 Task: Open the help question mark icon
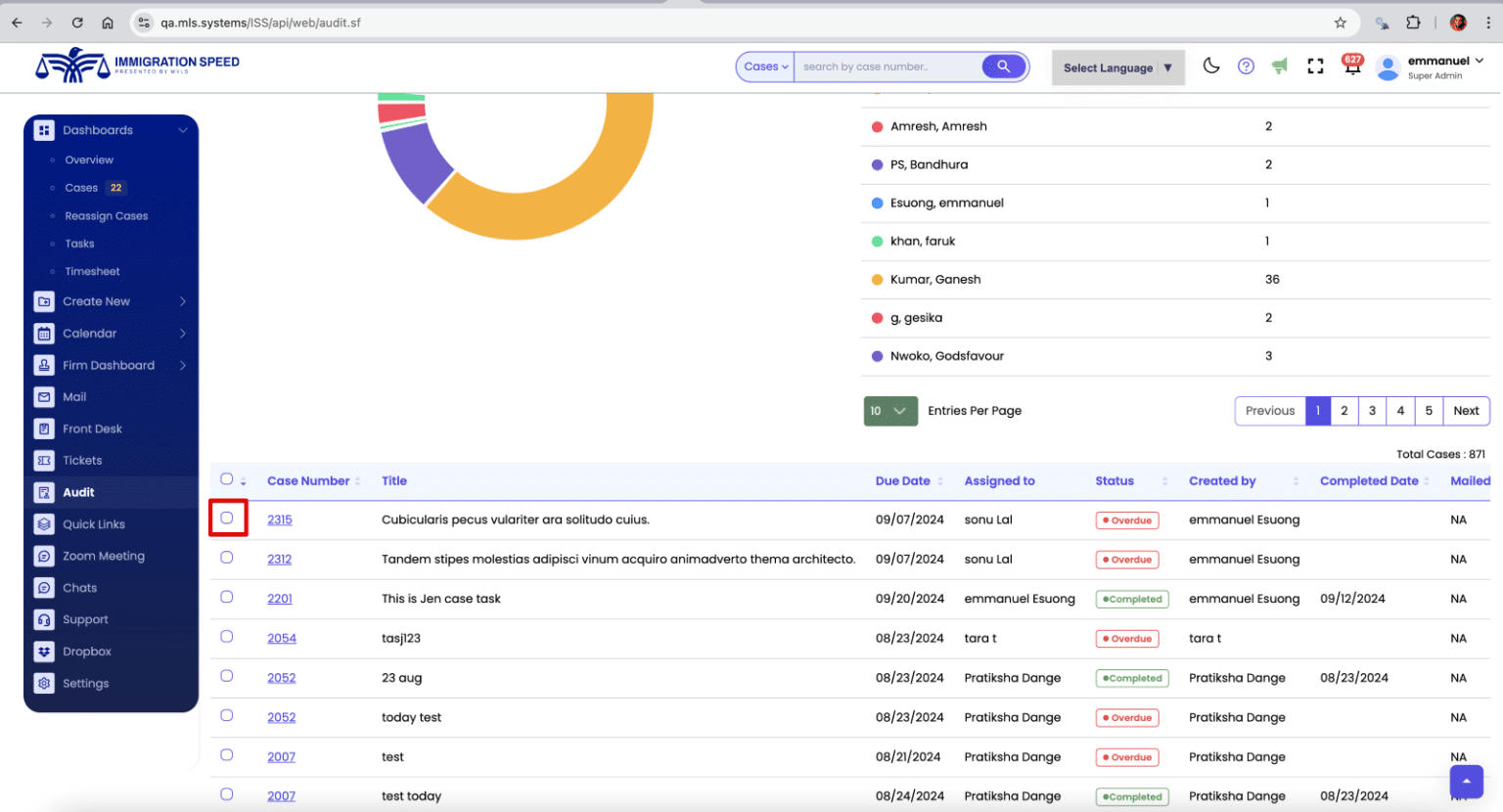pyautogui.click(x=1246, y=66)
